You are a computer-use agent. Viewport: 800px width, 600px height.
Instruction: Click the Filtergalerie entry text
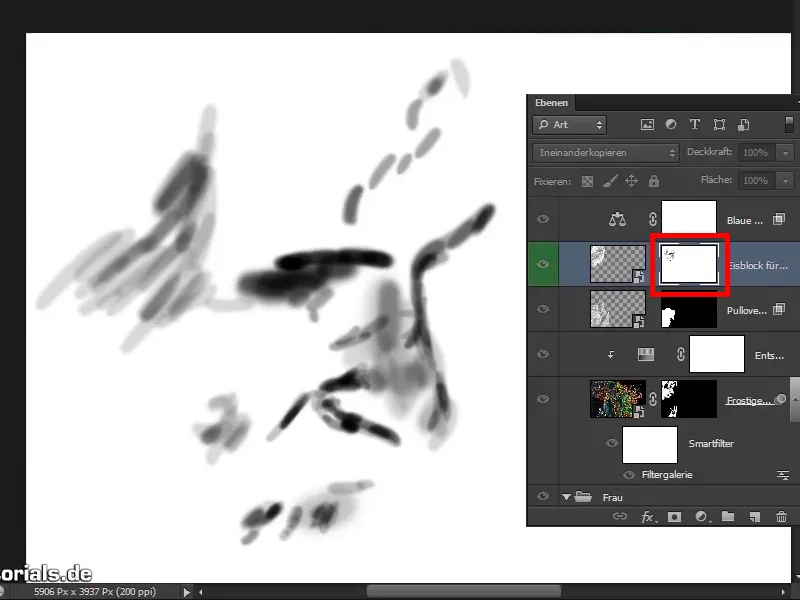667,475
